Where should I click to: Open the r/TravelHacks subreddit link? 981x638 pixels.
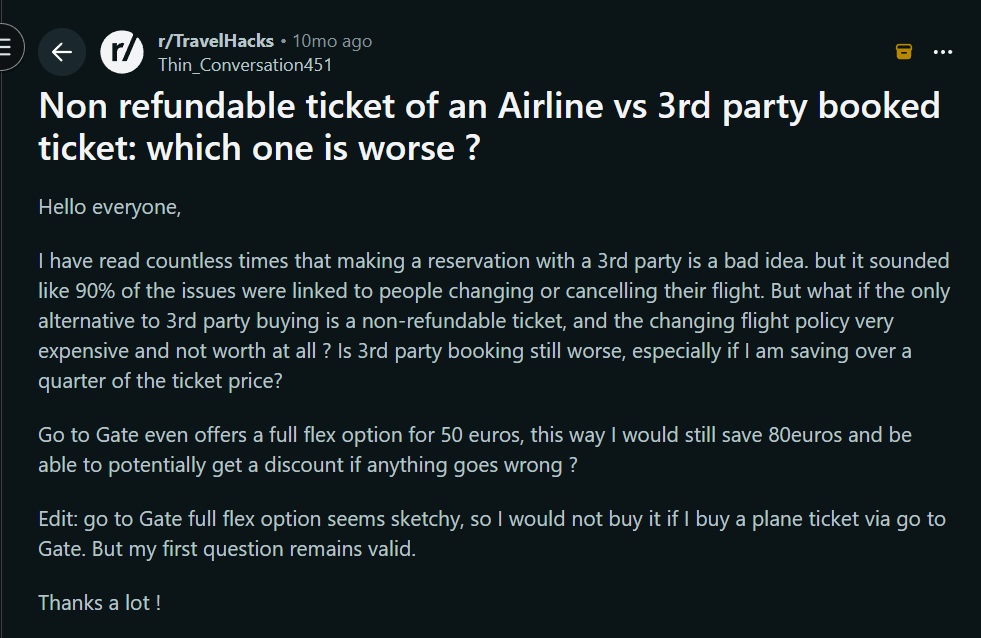tap(217, 41)
